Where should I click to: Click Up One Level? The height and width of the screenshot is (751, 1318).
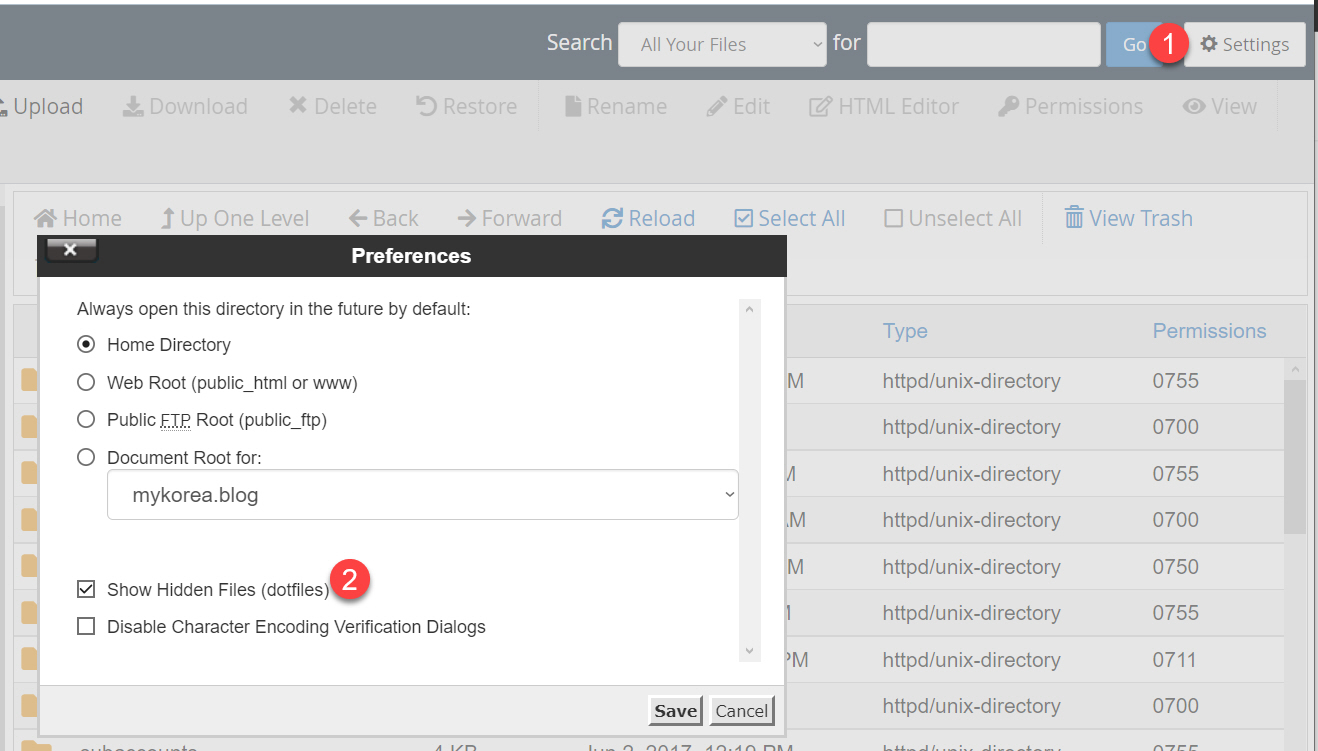coord(235,218)
